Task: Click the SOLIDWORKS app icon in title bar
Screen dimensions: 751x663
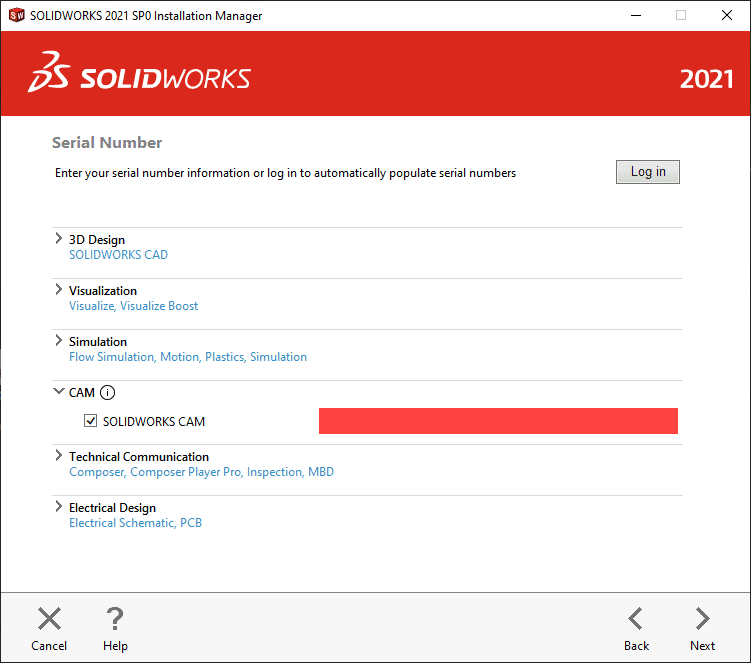Action: click(17, 15)
